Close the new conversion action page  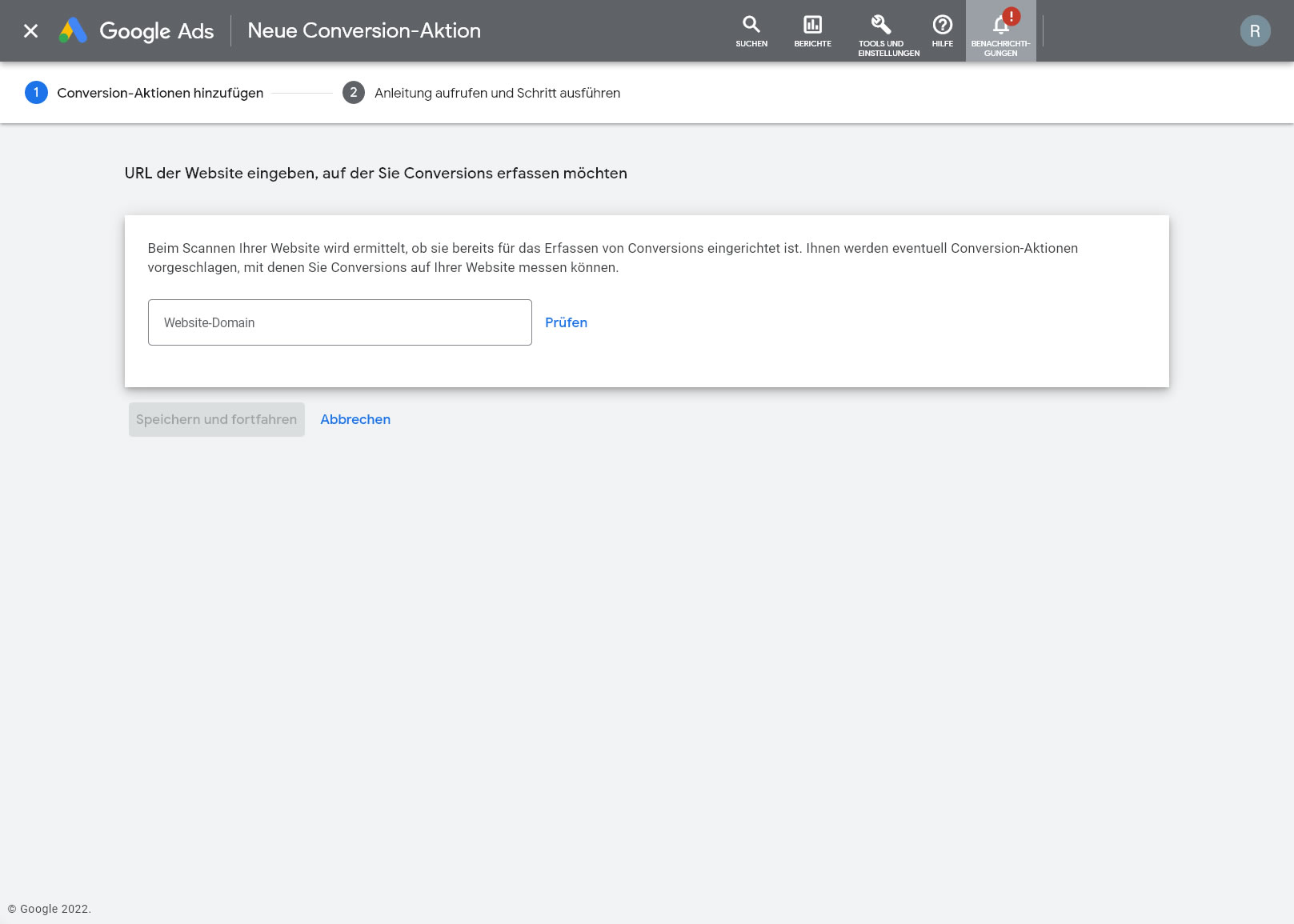(x=30, y=31)
